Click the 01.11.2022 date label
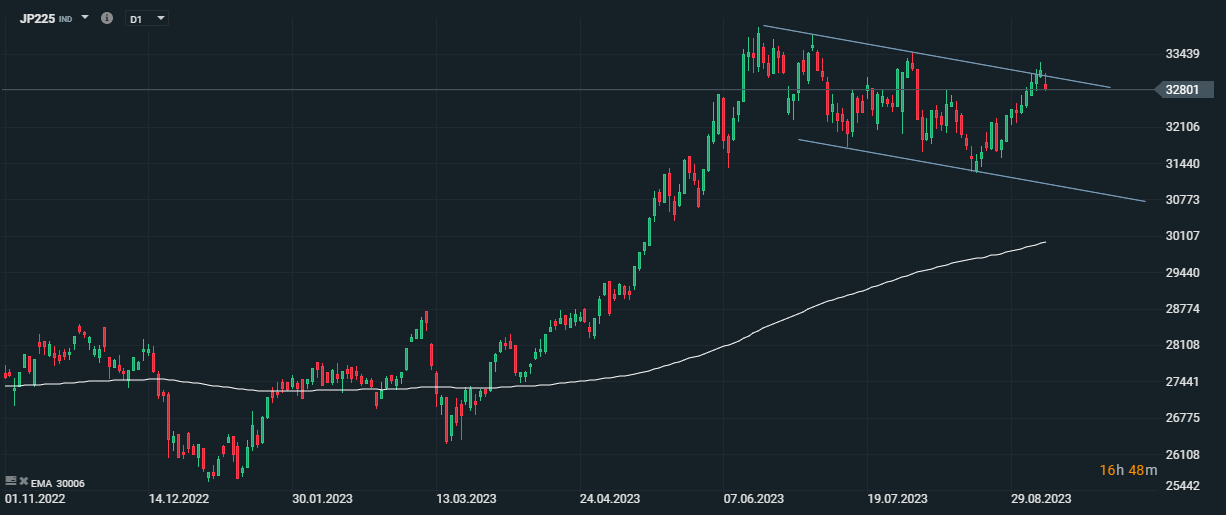Viewport: 1226px width, 515px height. click(x=36, y=498)
